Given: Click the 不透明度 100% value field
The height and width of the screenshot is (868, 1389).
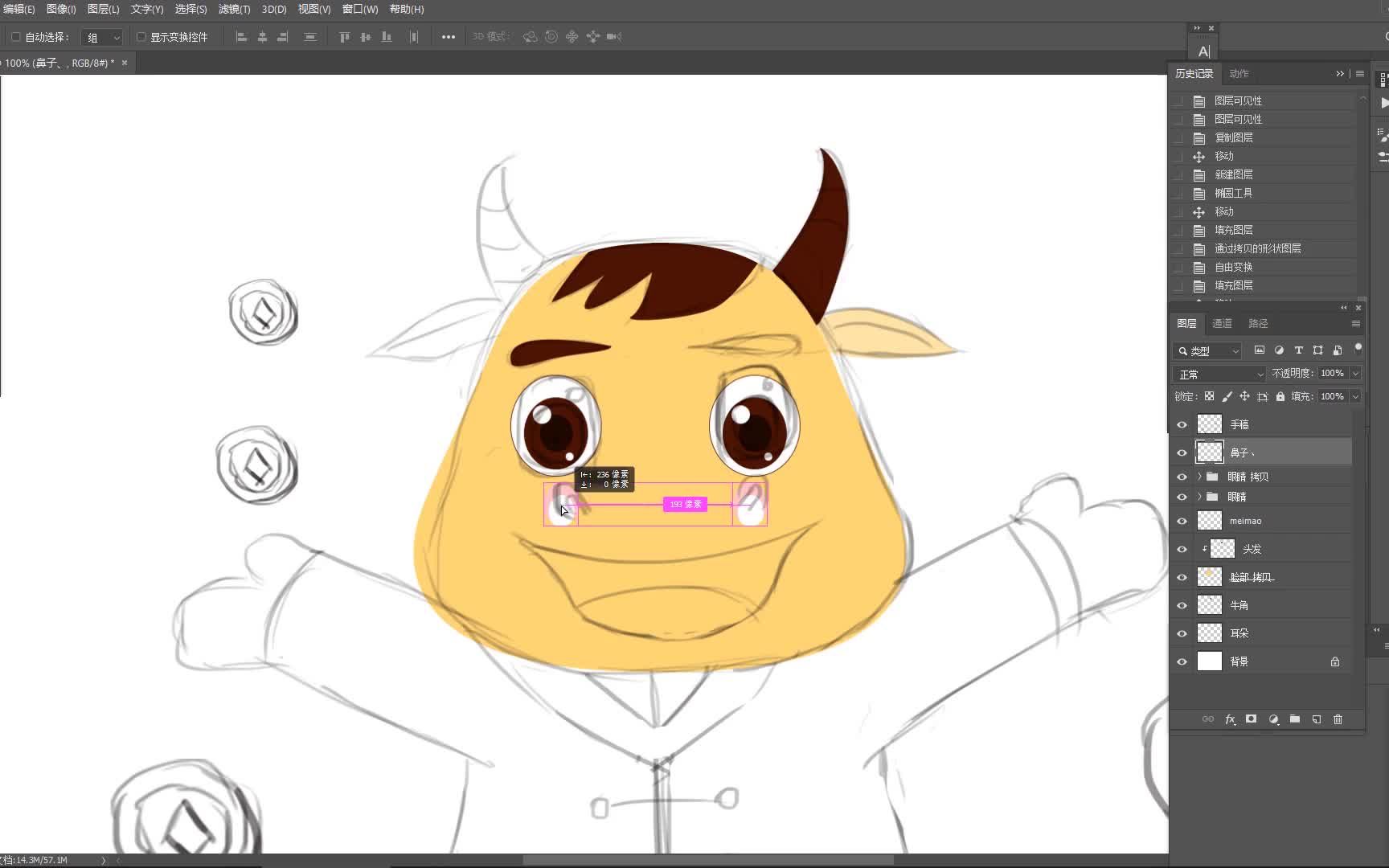Looking at the screenshot, I should 1333,374.
